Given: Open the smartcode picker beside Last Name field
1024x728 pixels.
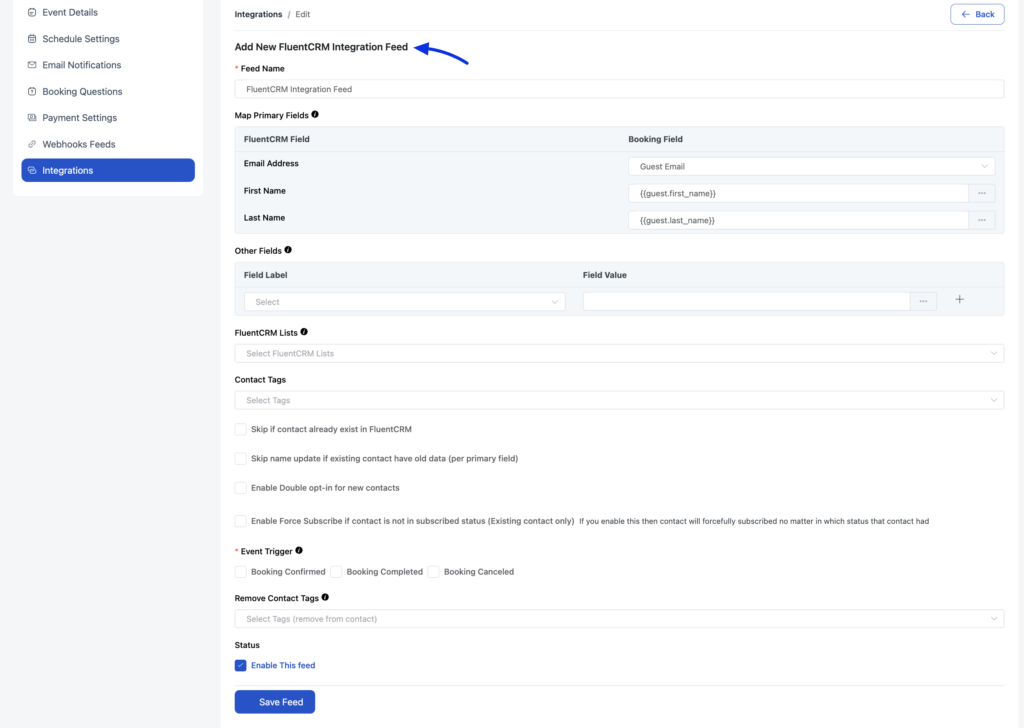Looking at the screenshot, I should (982, 219).
